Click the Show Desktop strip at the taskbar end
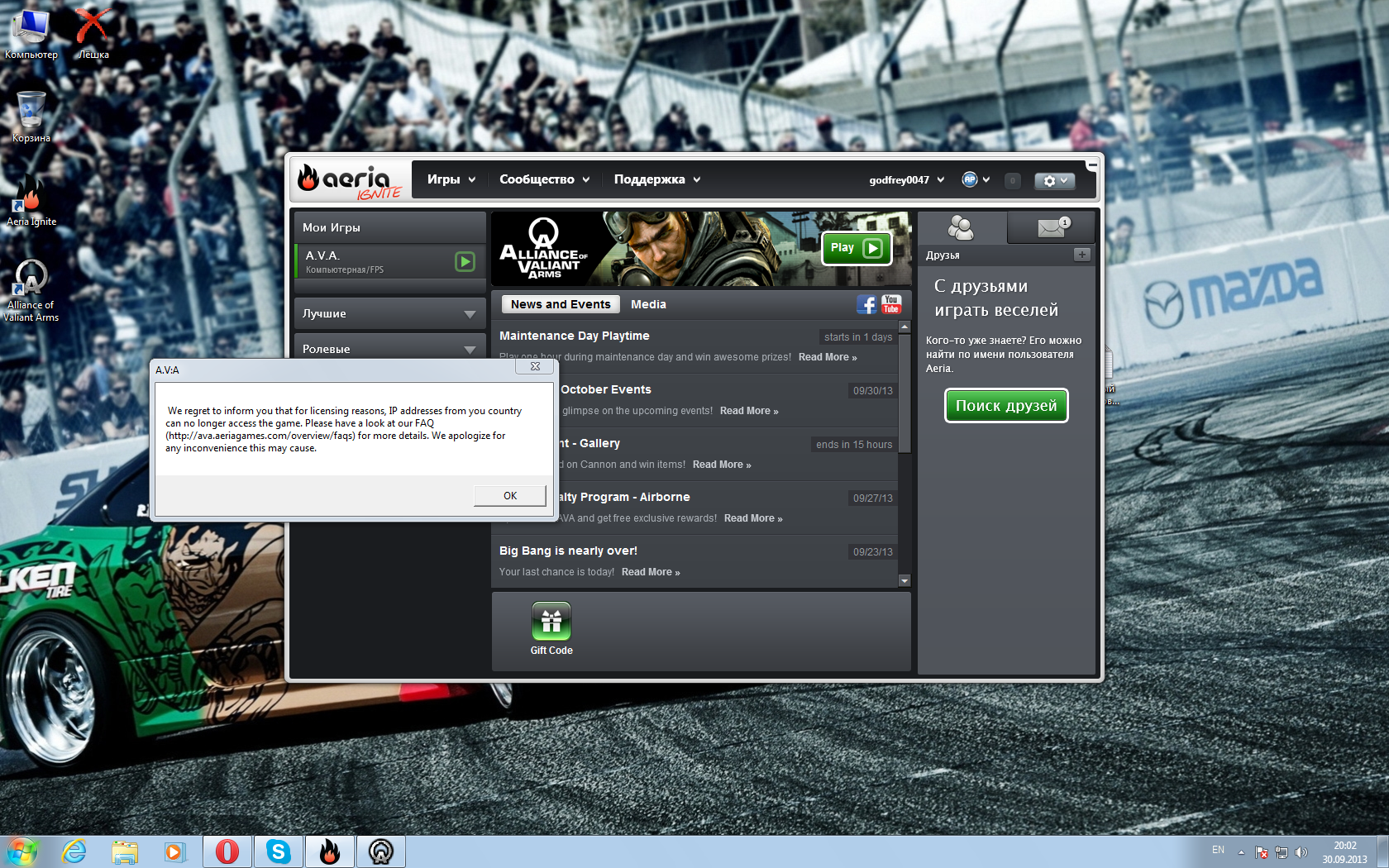This screenshot has height=868, width=1389. click(1382, 851)
